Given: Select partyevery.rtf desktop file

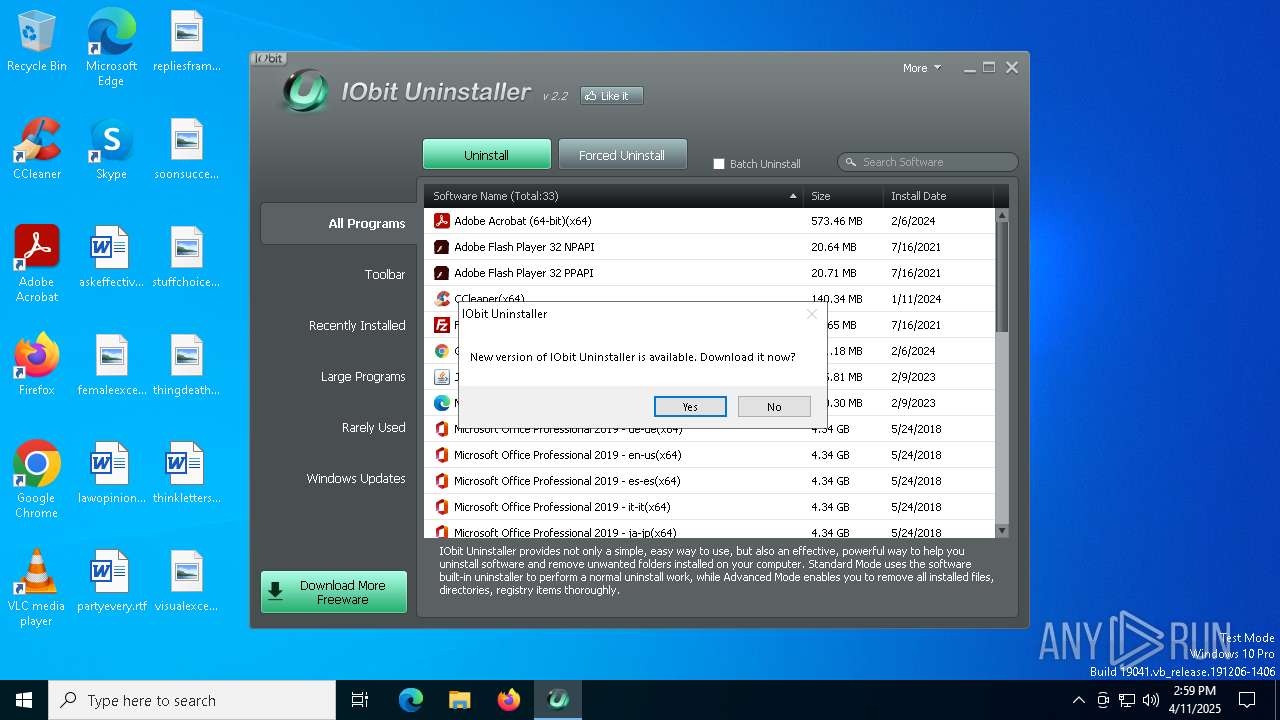Looking at the screenshot, I should coord(111,581).
